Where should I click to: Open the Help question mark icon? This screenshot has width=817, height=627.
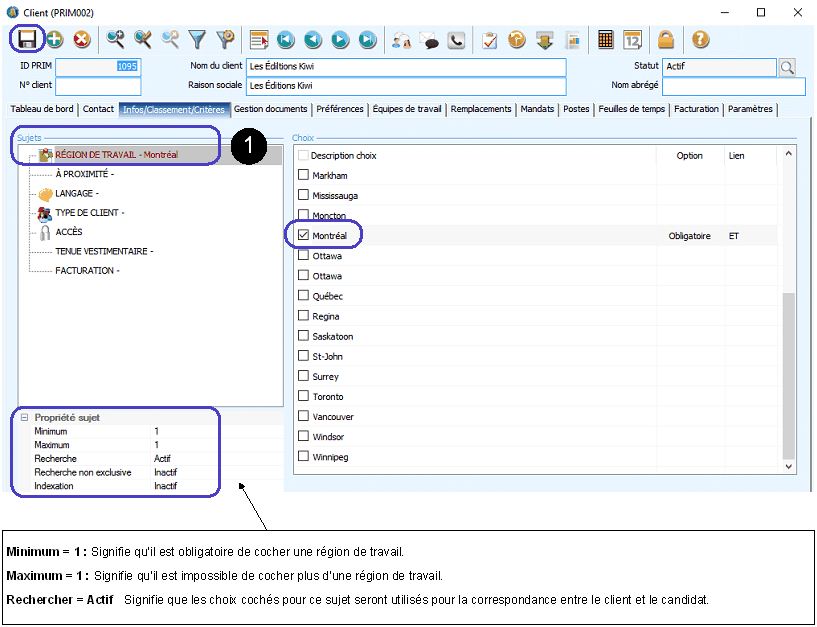tap(700, 40)
